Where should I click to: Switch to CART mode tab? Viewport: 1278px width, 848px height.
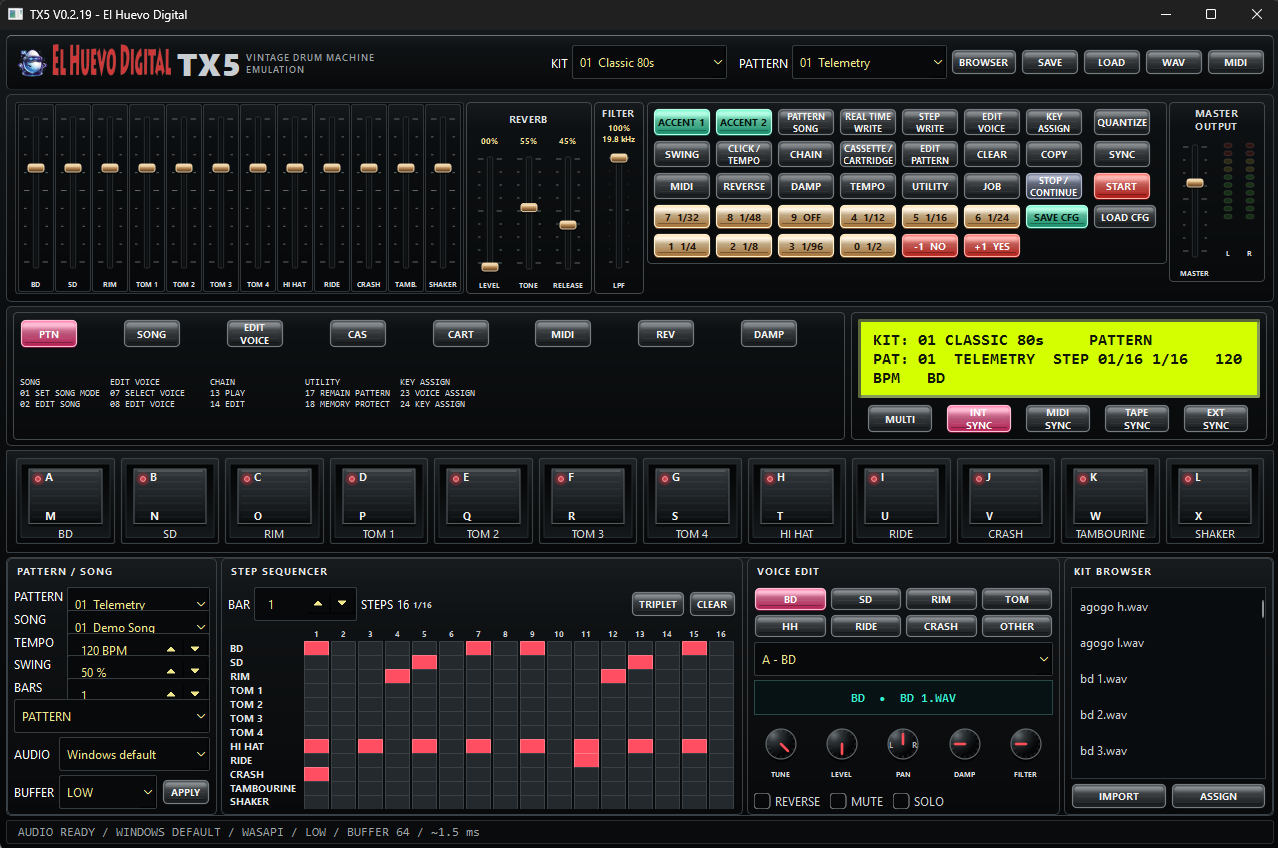click(460, 334)
